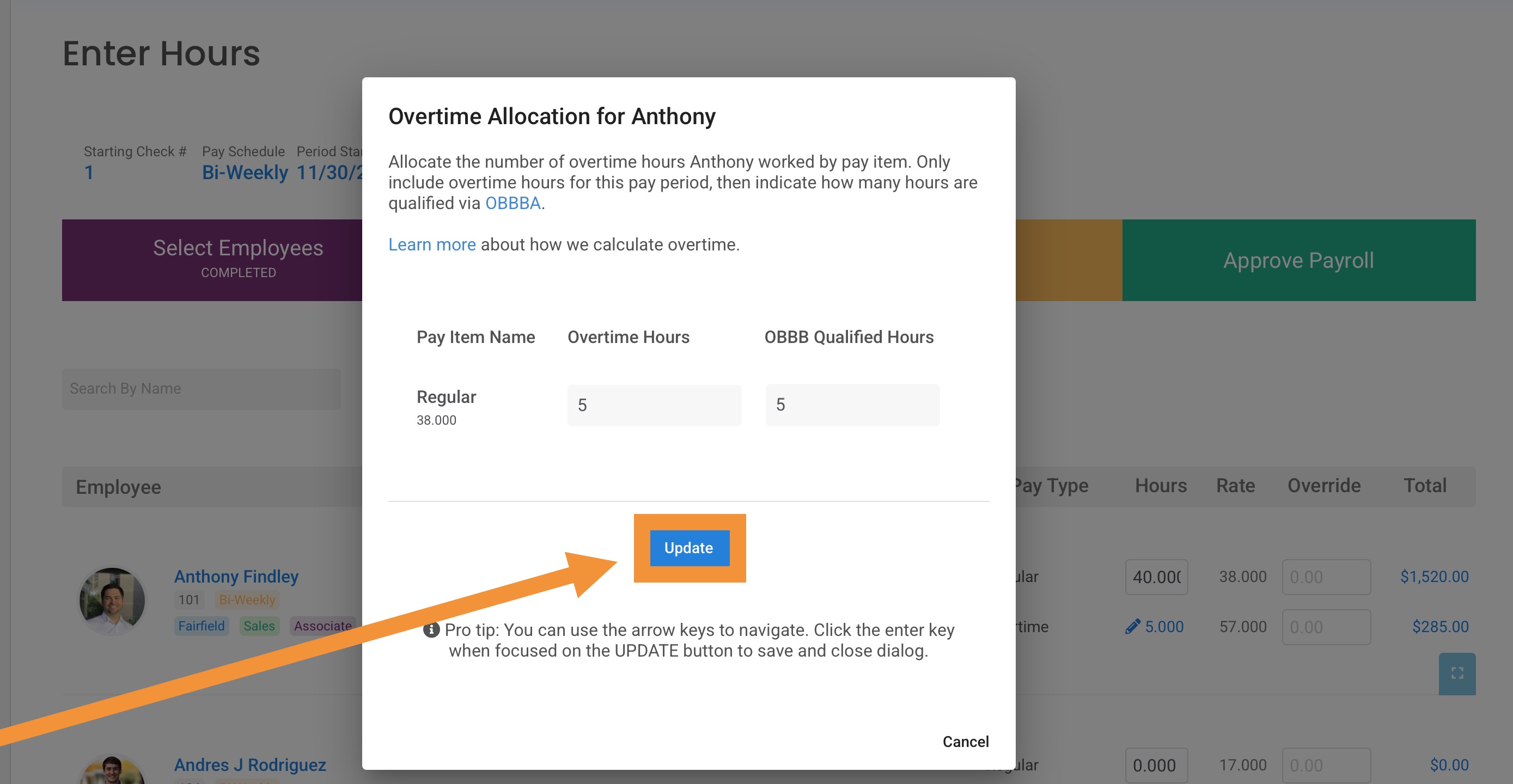
Task: Go to the Approve Payroll step
Action: coord(1298,260)
